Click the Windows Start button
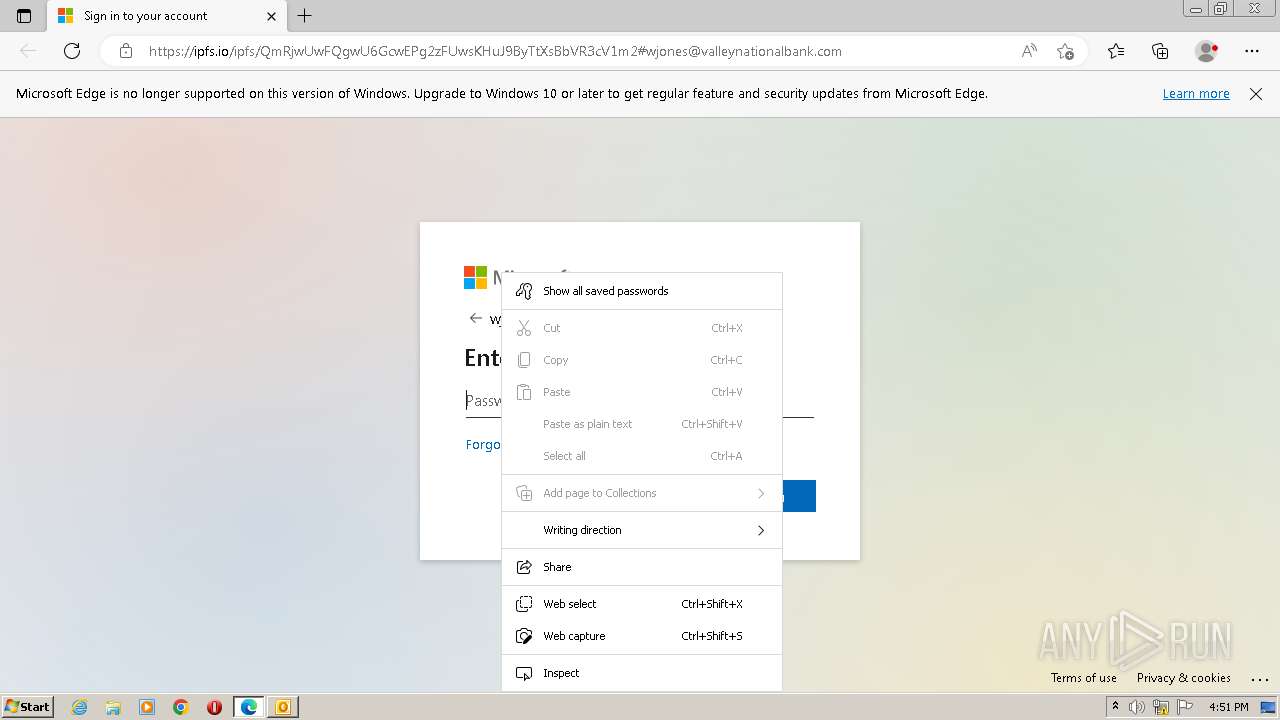This screenshot has height=720, width=1280. (27, 707)
